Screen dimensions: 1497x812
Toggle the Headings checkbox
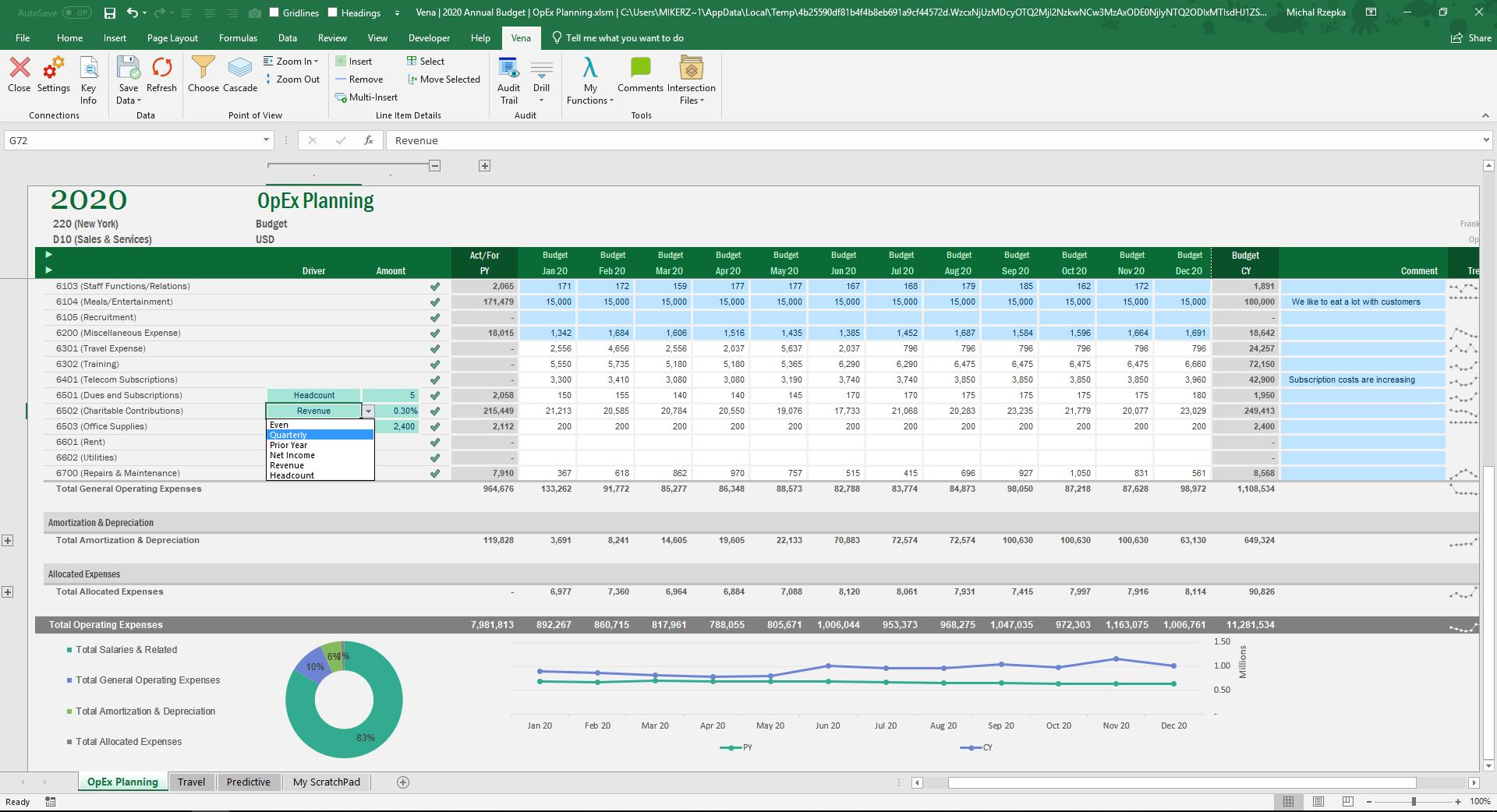point(334,12)
